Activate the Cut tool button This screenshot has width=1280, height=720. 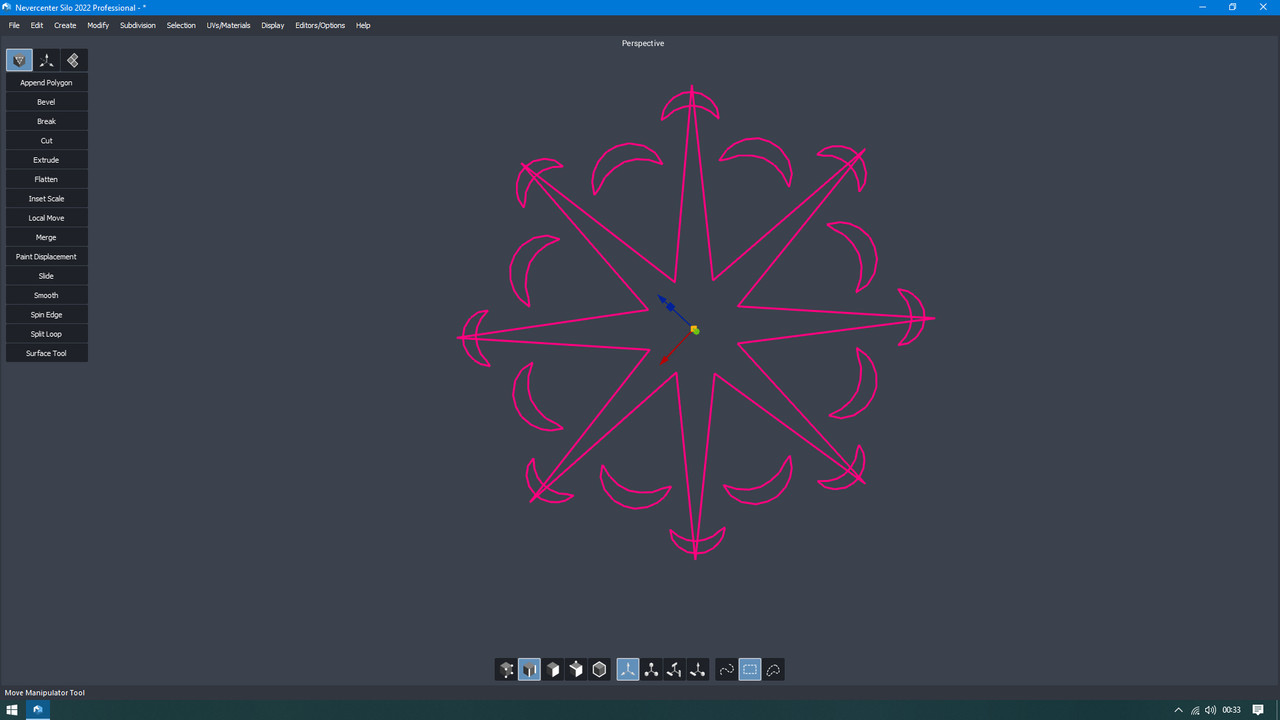pyautogui.click(x=47, y=141)
